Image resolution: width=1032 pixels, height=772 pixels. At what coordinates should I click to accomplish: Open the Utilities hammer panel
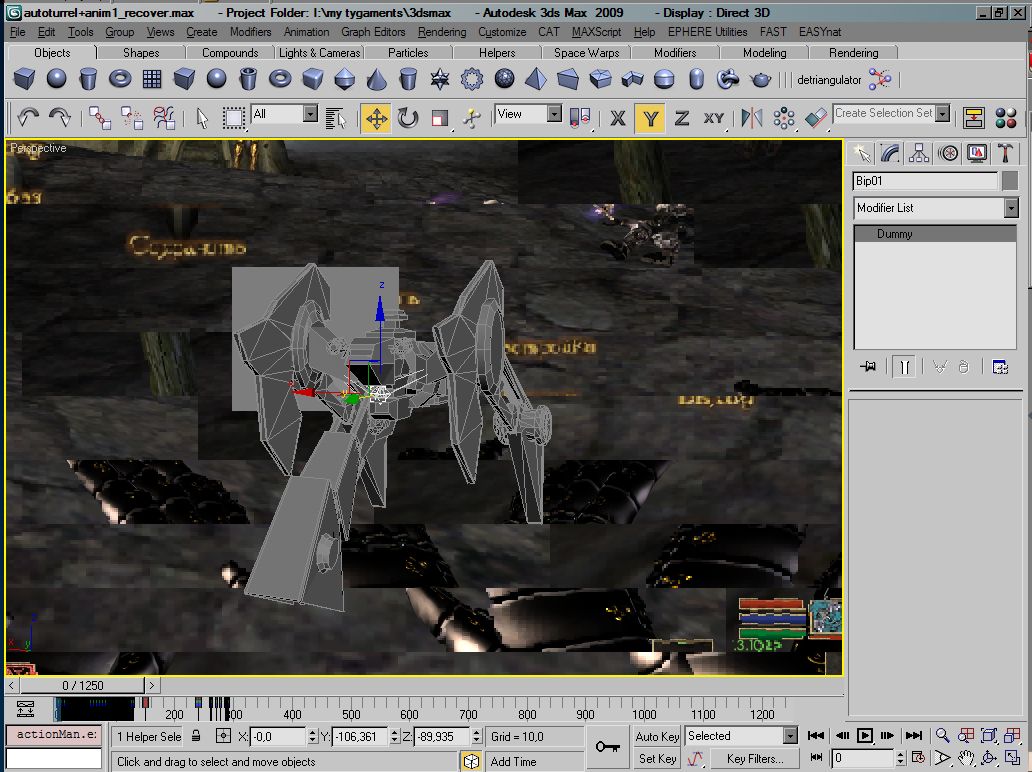[1005, 153]
